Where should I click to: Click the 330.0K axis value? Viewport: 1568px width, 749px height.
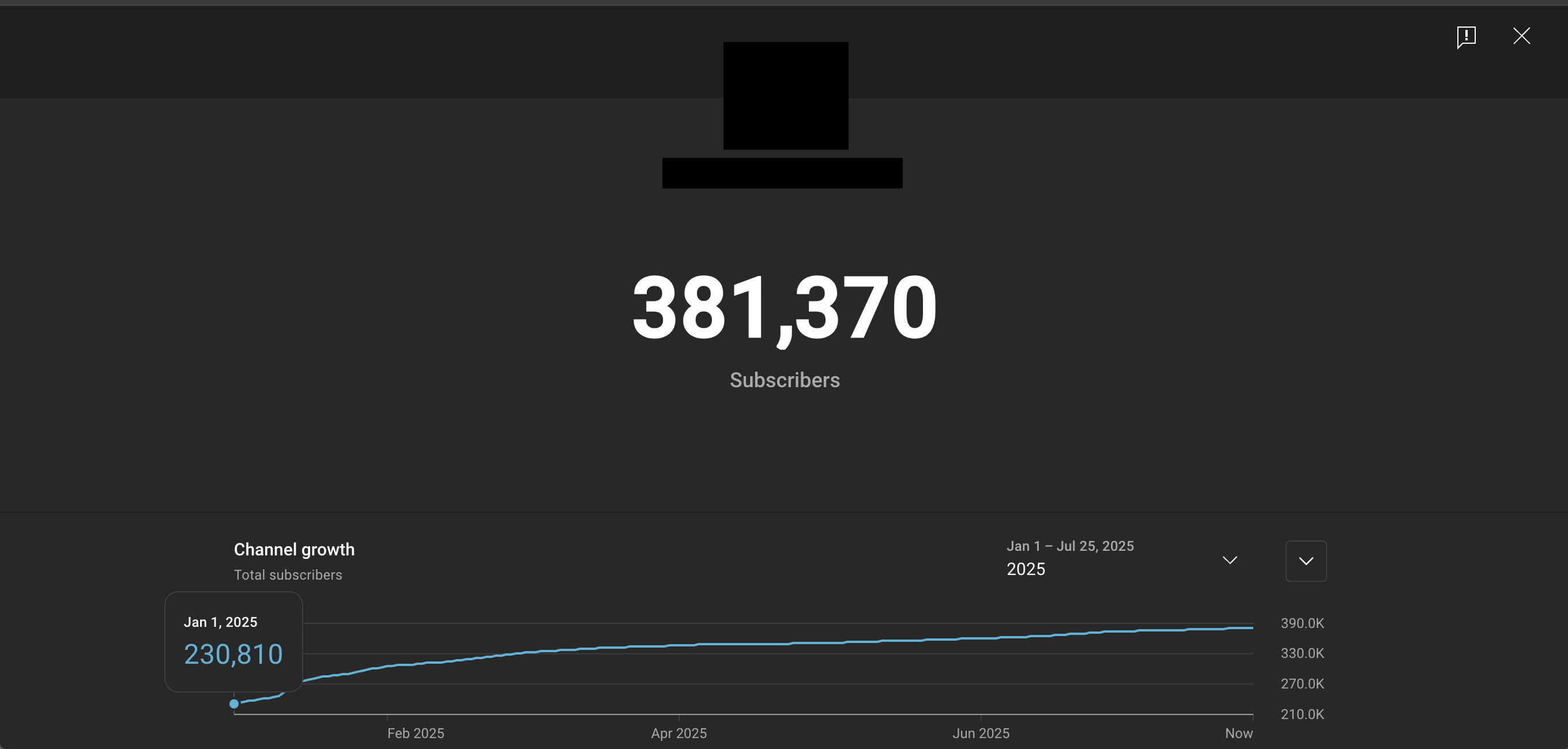[x=1302, y=653]
